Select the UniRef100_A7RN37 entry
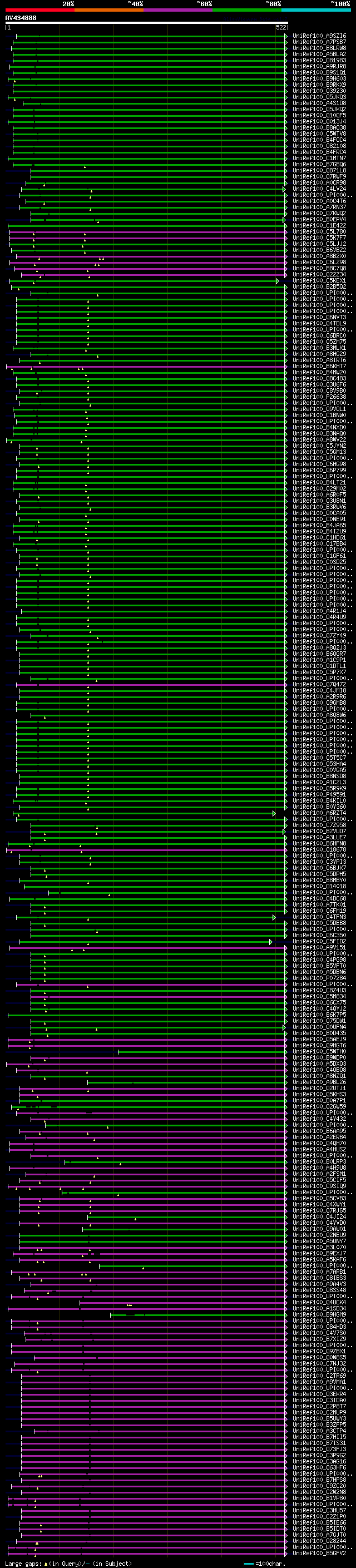This screenshot has width=356, height=1568. click(x=319, y=207)
